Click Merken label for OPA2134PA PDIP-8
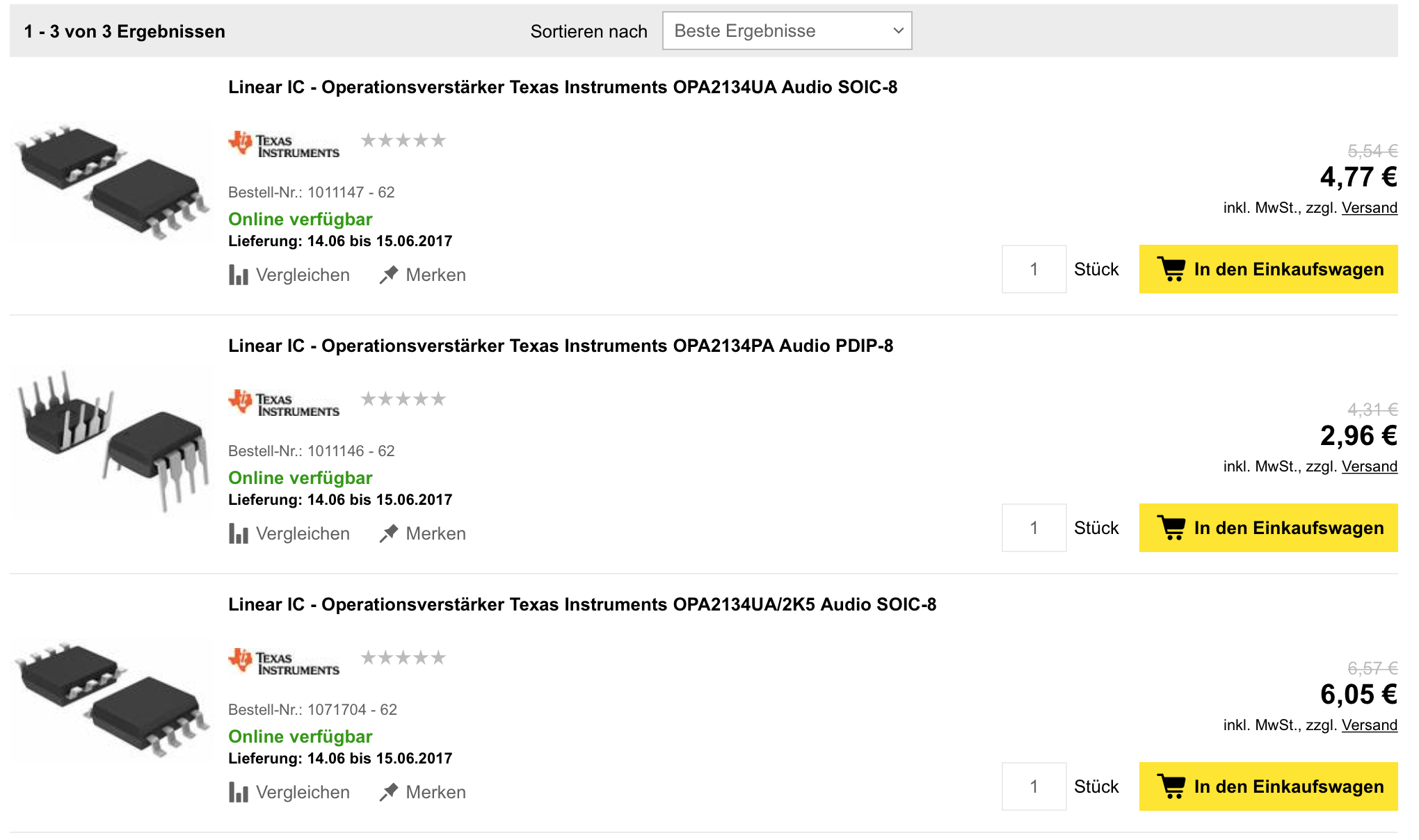The image size is (1419, 840). tap(436, 533)
